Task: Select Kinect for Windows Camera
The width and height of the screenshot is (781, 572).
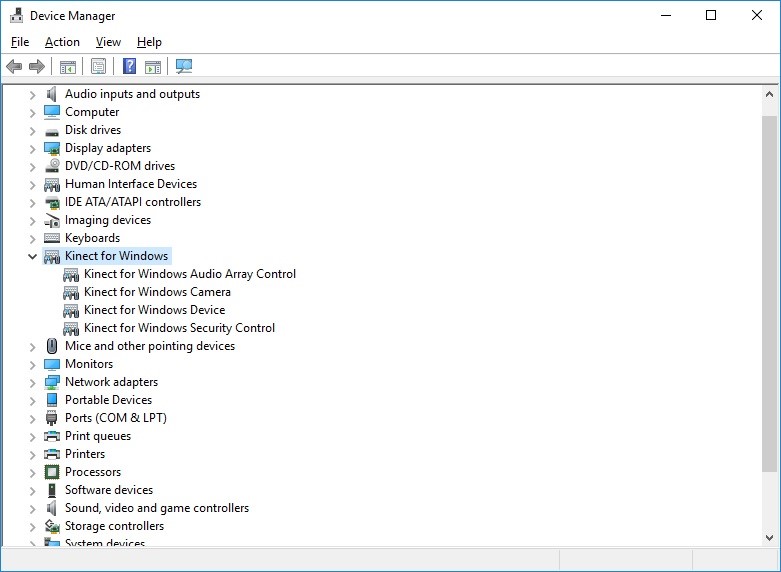Action: tap(157, 292)
